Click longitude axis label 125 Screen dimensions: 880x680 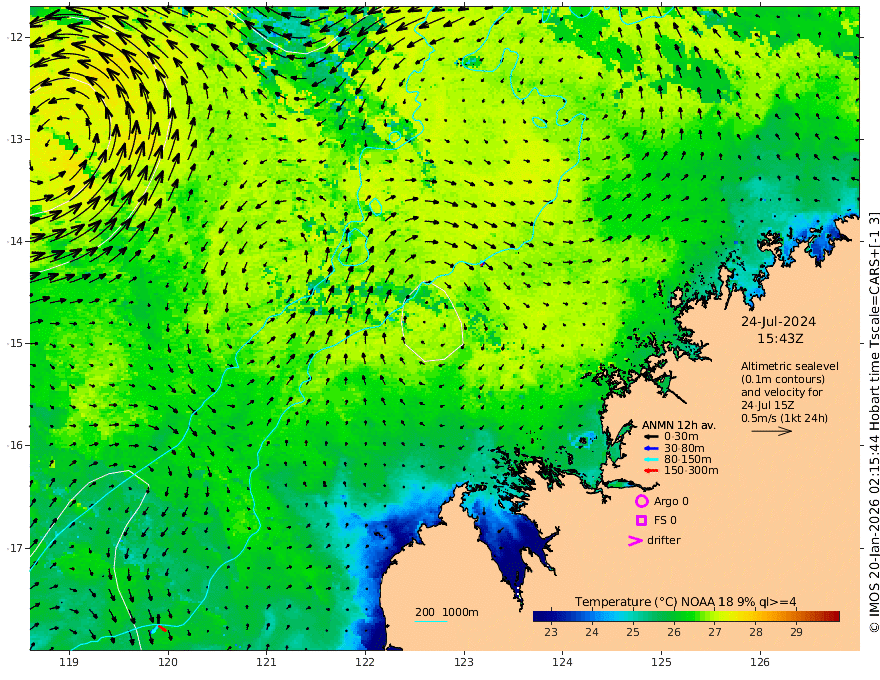[661, 662]
